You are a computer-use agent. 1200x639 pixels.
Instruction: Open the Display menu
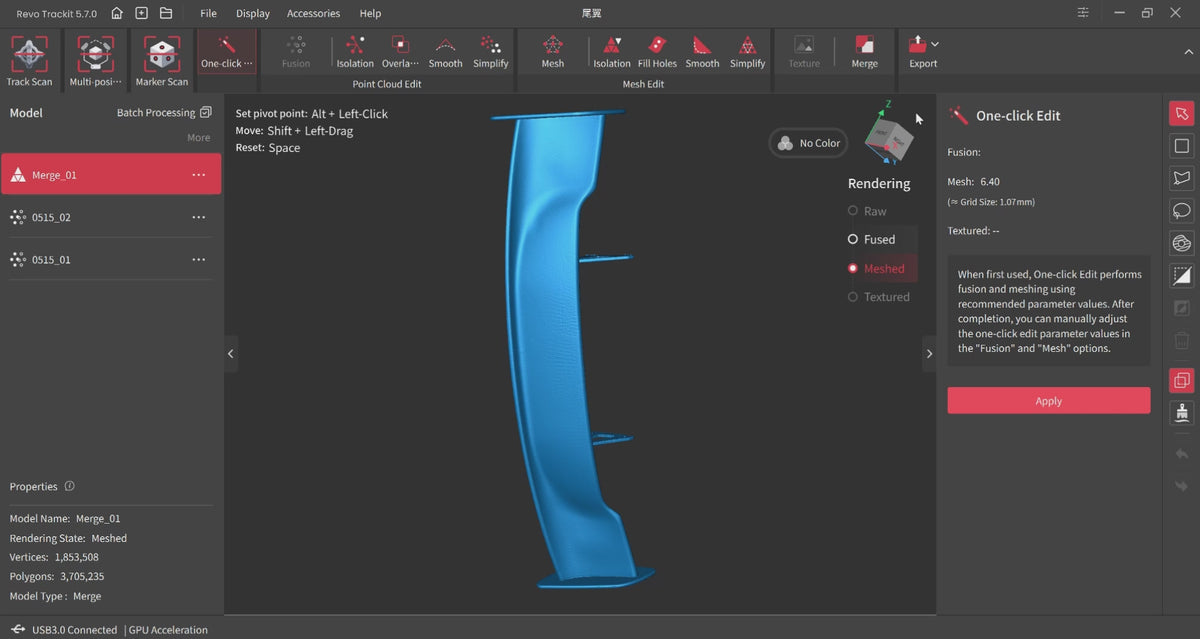[252, 13]
